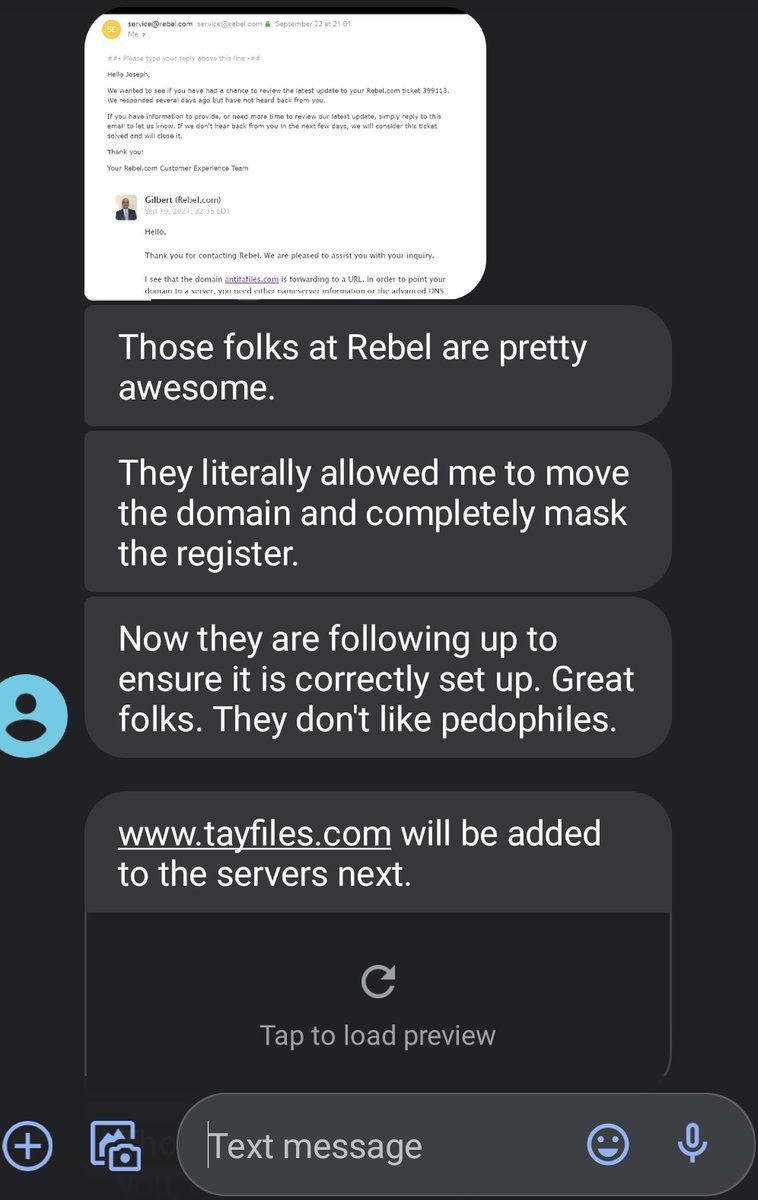
Task: Tap the microphone voice message icon
Action: [692, 1145]
